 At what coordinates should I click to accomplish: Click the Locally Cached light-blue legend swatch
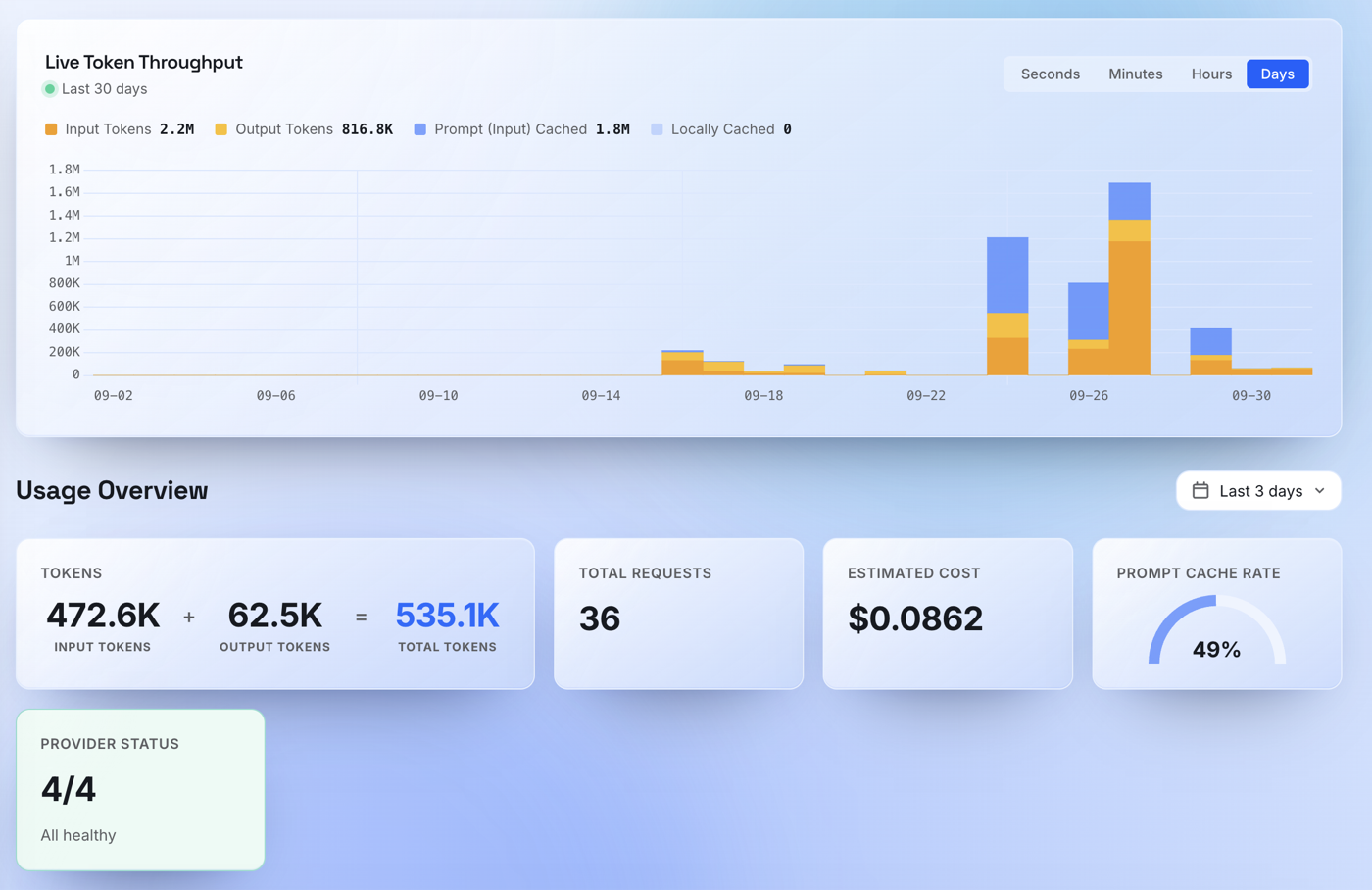click(657, 129)
